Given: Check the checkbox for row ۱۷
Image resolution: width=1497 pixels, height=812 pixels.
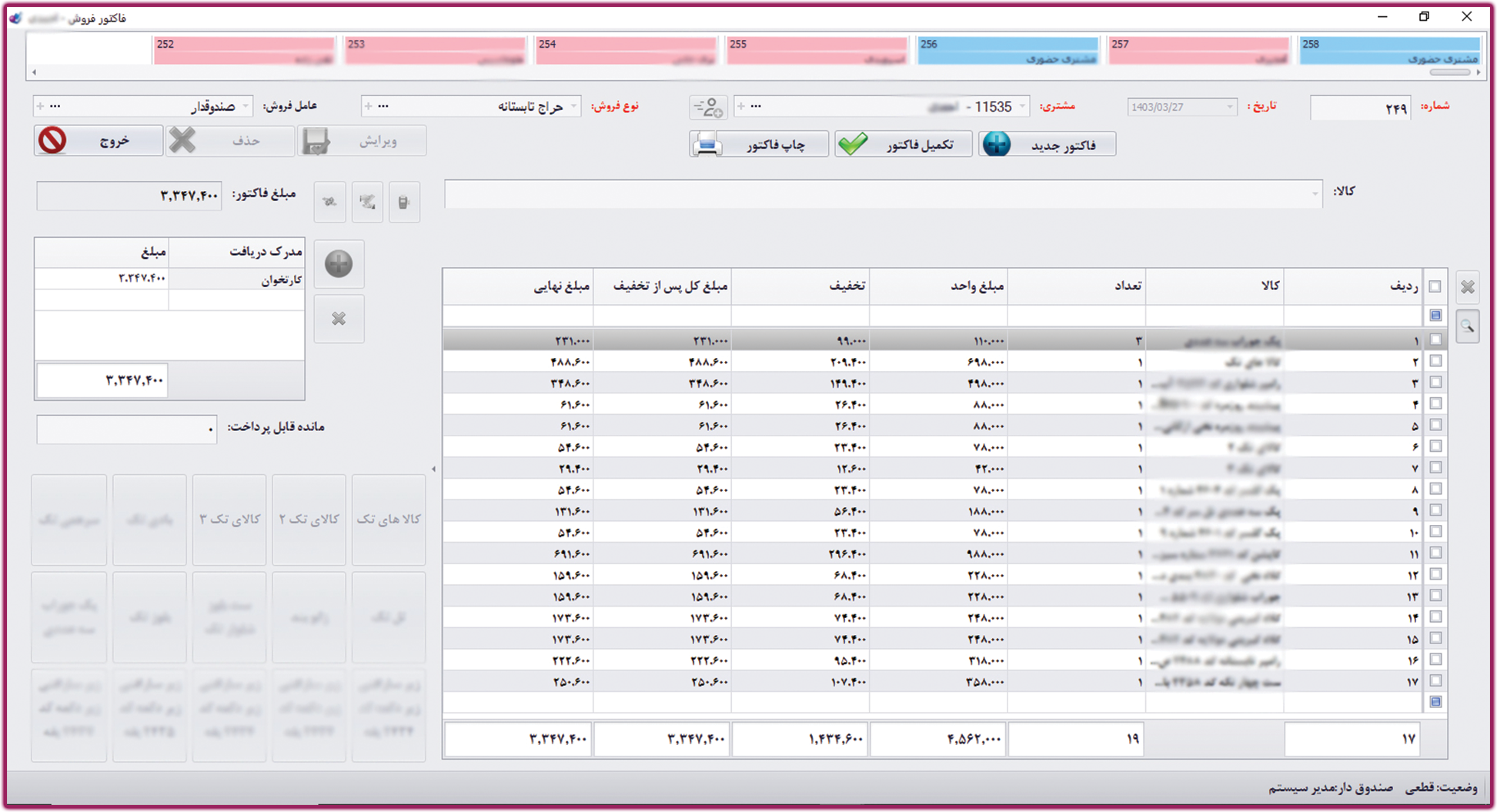Looking at the screenshot, I should click(1435, 680).
